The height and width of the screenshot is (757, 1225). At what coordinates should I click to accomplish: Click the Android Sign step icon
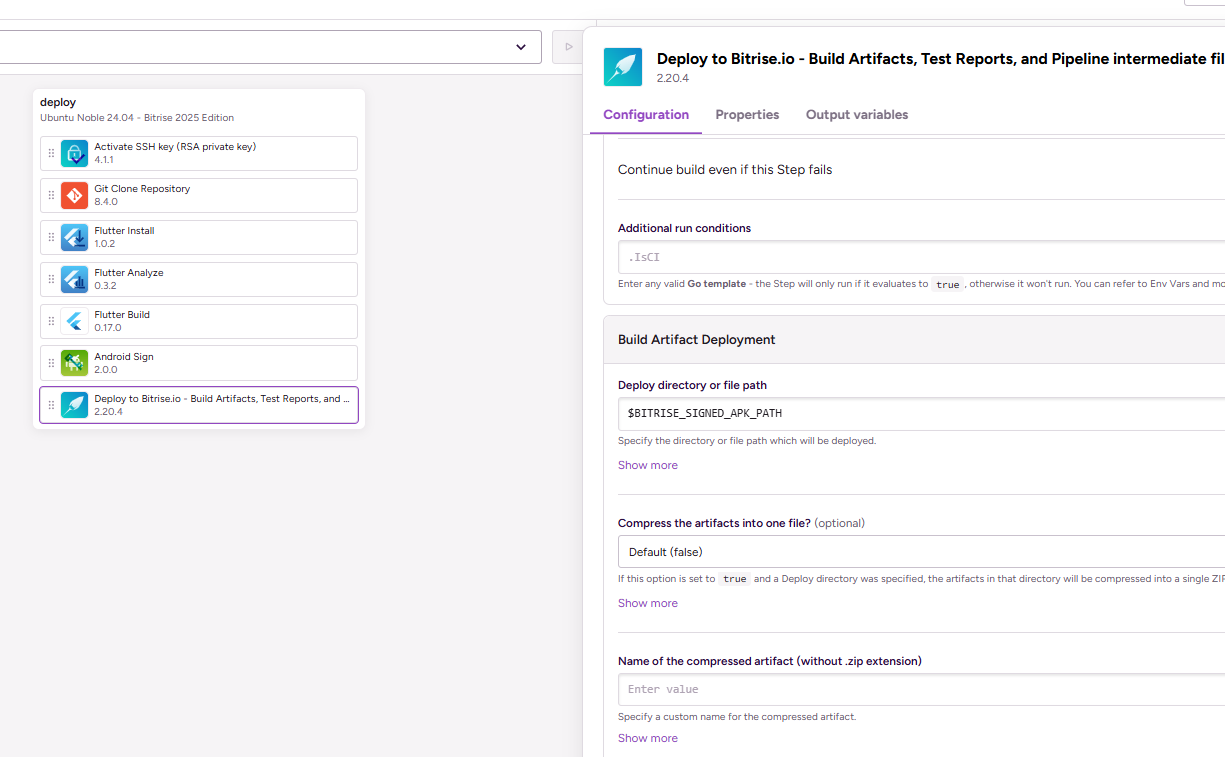[x=74, y=363]
